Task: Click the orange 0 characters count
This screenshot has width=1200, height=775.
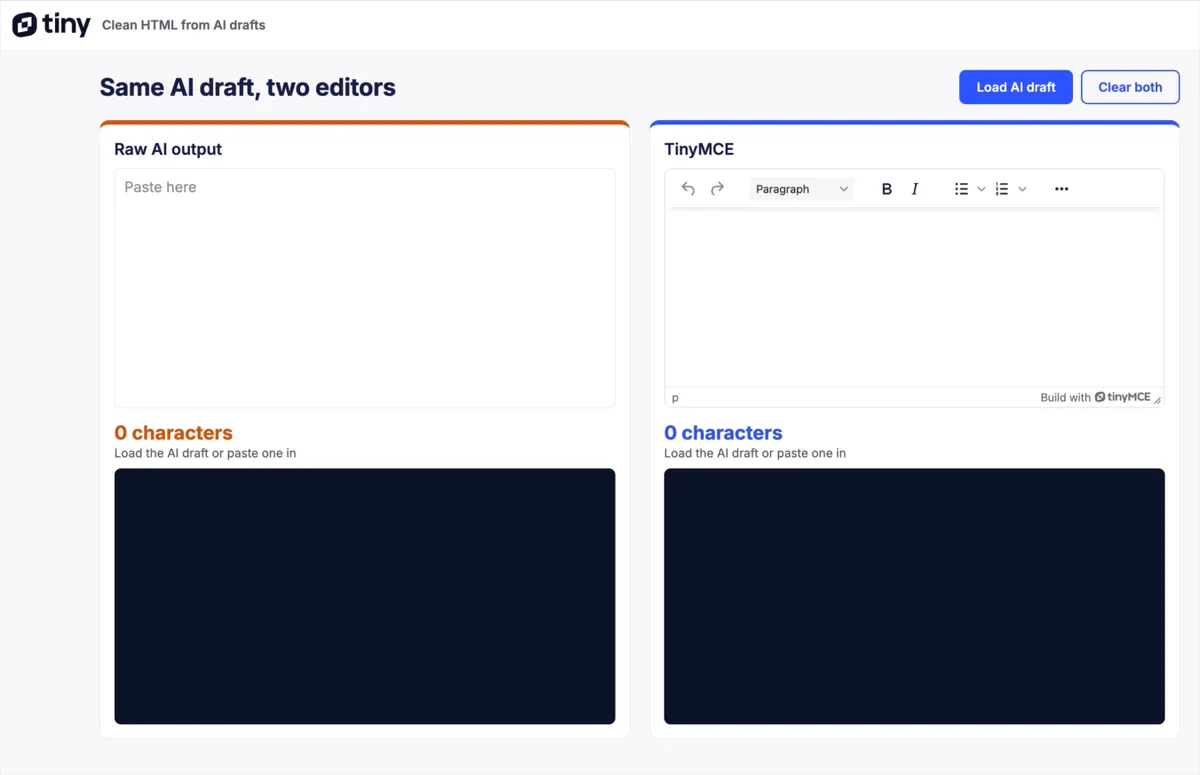Action: [x=173, y=433]
